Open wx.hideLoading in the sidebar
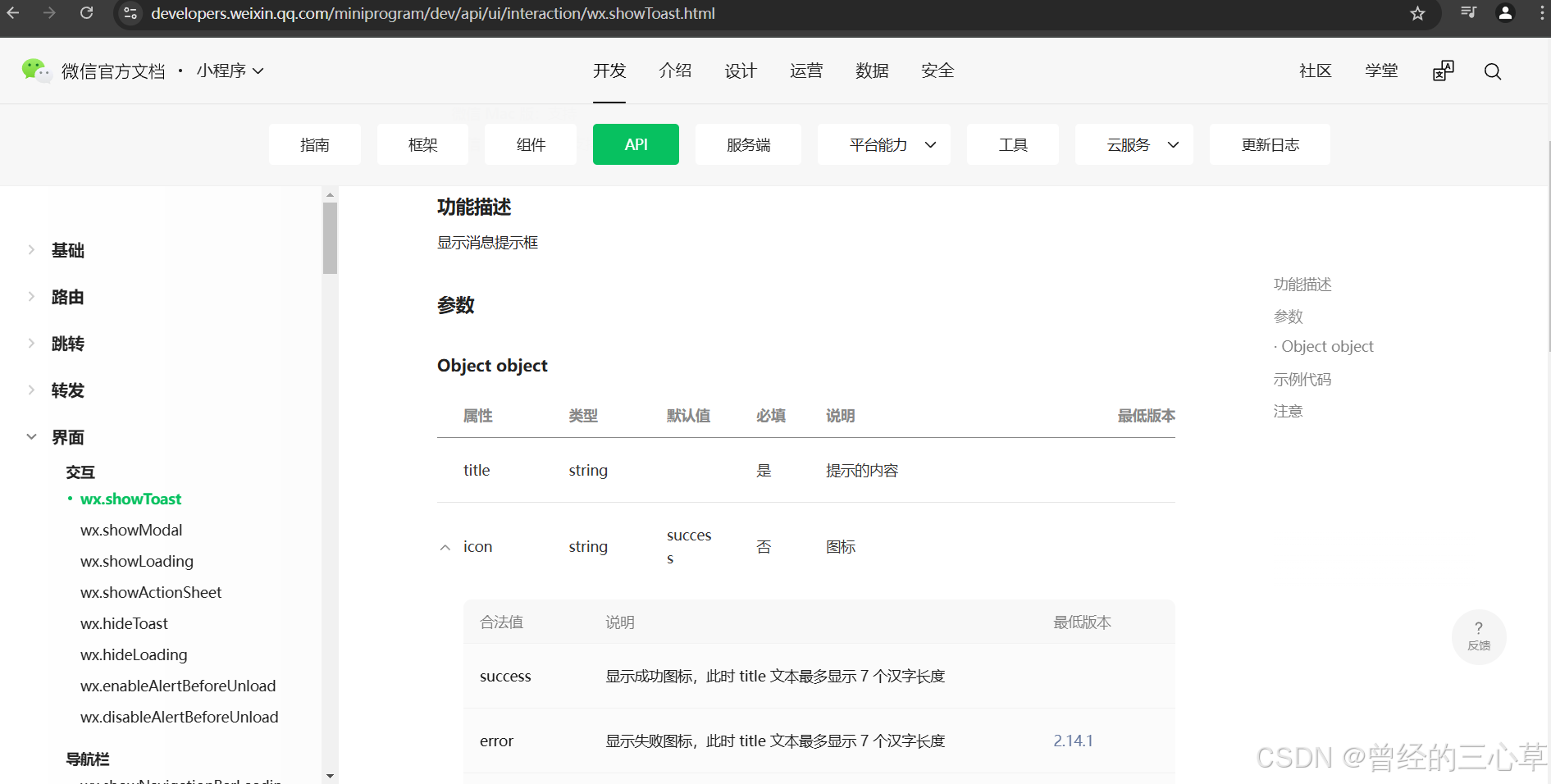Screen dimensions: 1551x784 [134, 654]
